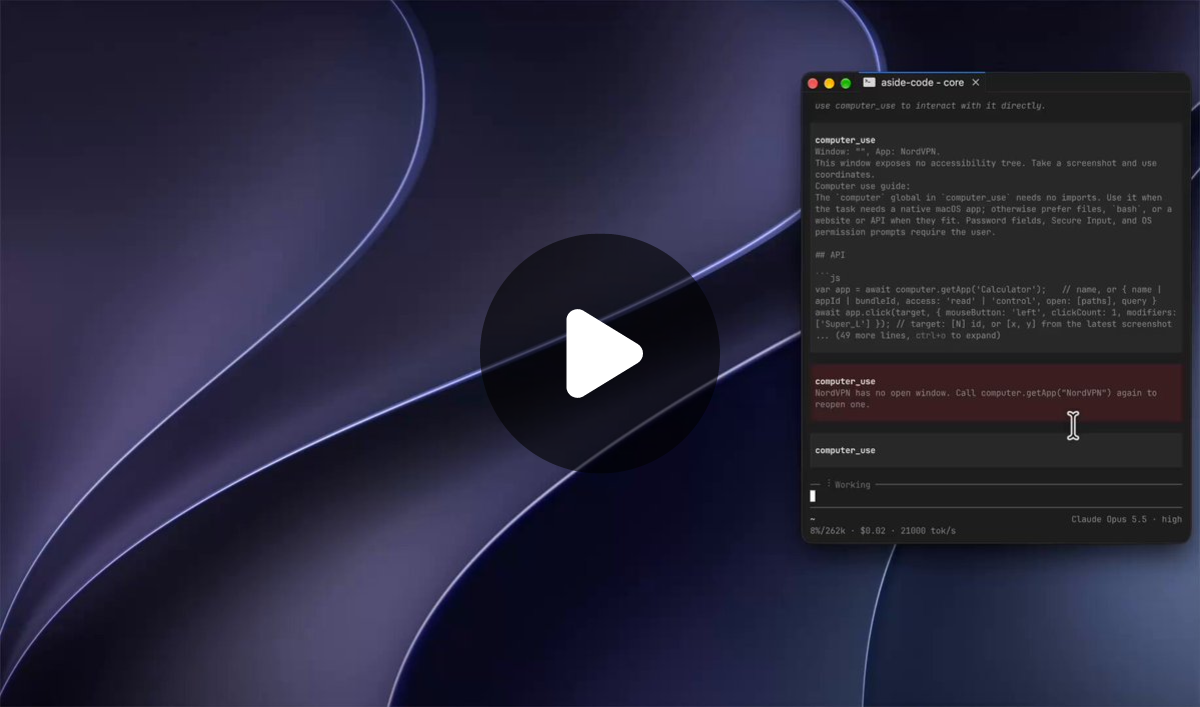The height and width of the screenshot is (707, 1200).
Task: Click the 'use computer_use to interact with it directly.' line
Action: click(x=930, y=106)
